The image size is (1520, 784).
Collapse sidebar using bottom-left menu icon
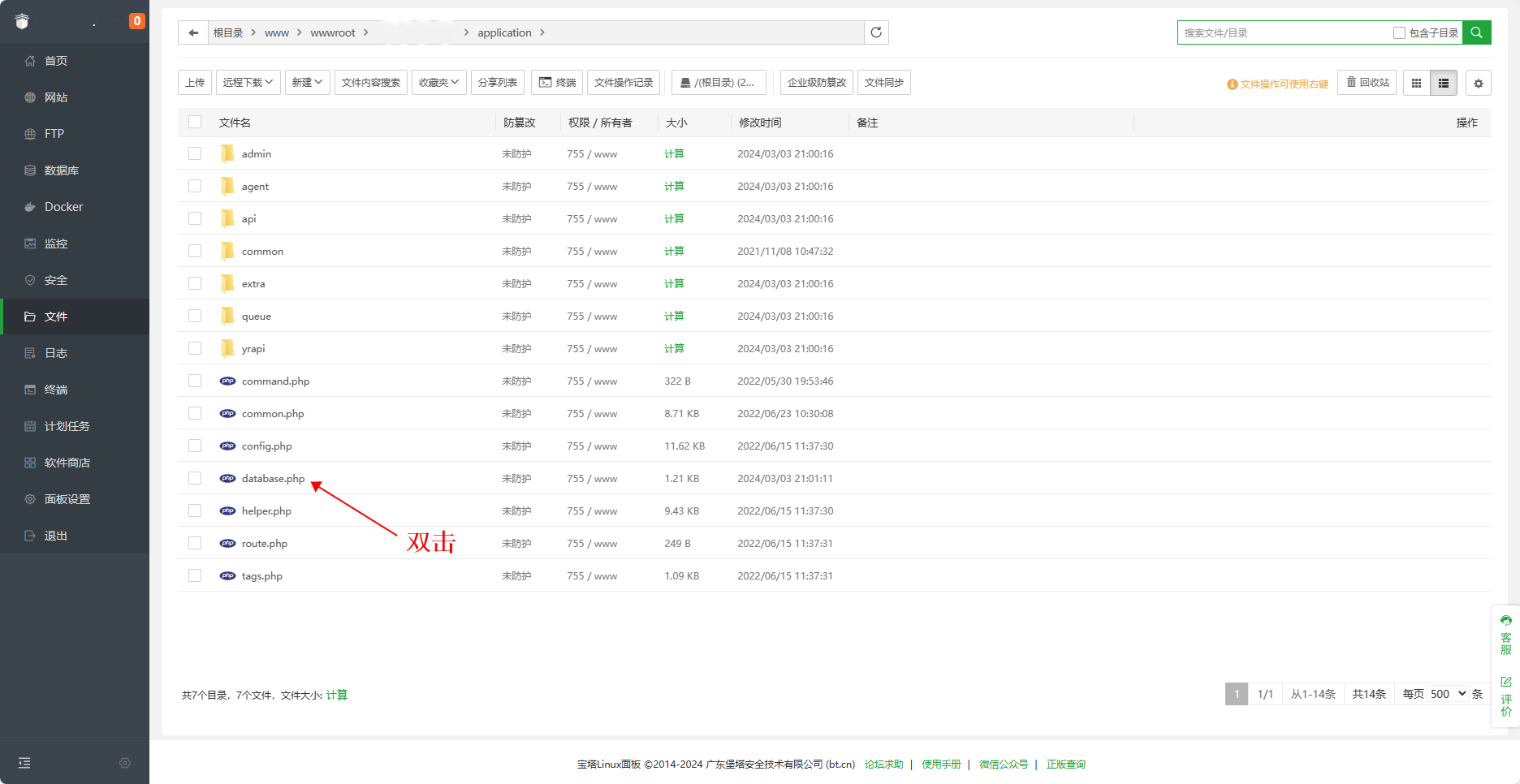pos(24,763)
